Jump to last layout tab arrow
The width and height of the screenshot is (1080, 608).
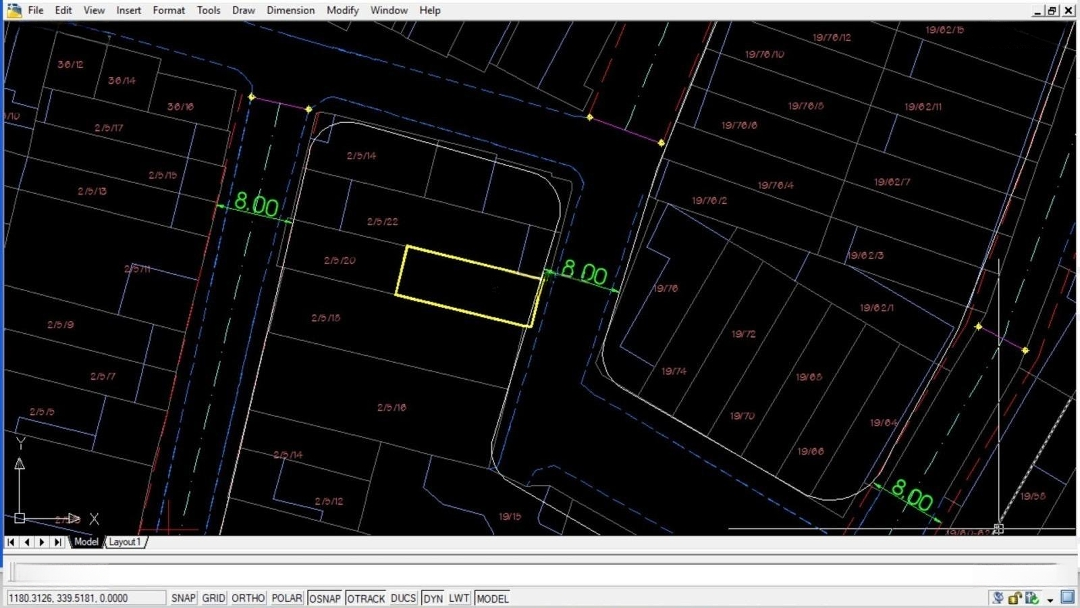click(x=58, y=542)
